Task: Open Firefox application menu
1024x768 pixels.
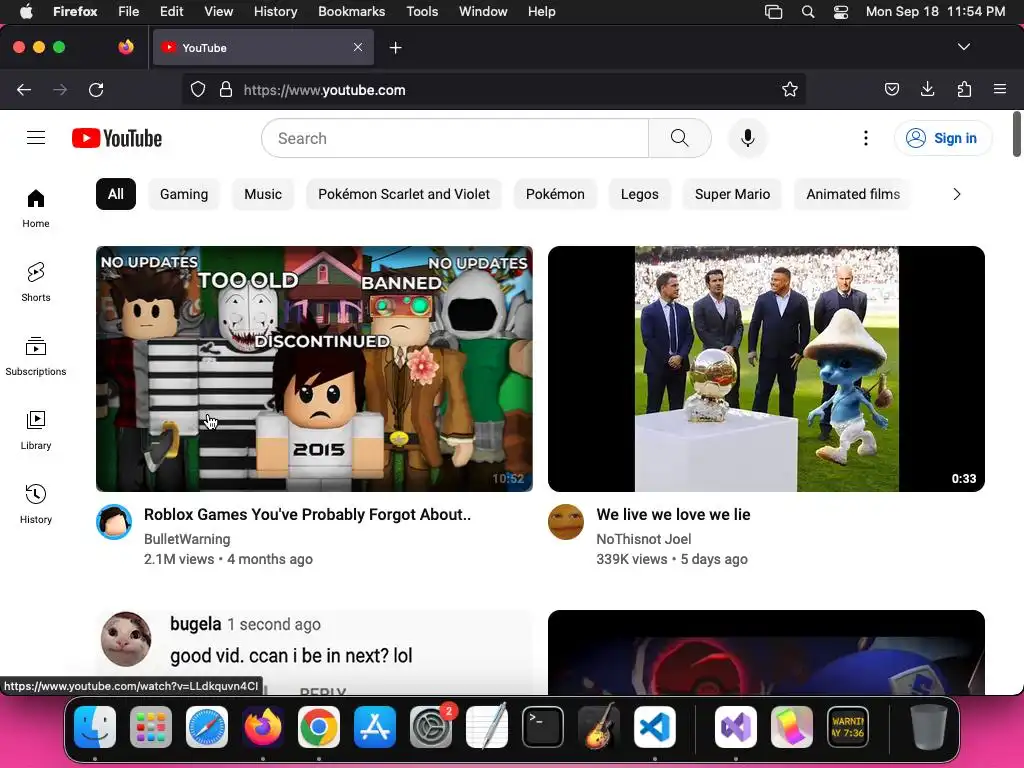Action: tap(1000, 89)
